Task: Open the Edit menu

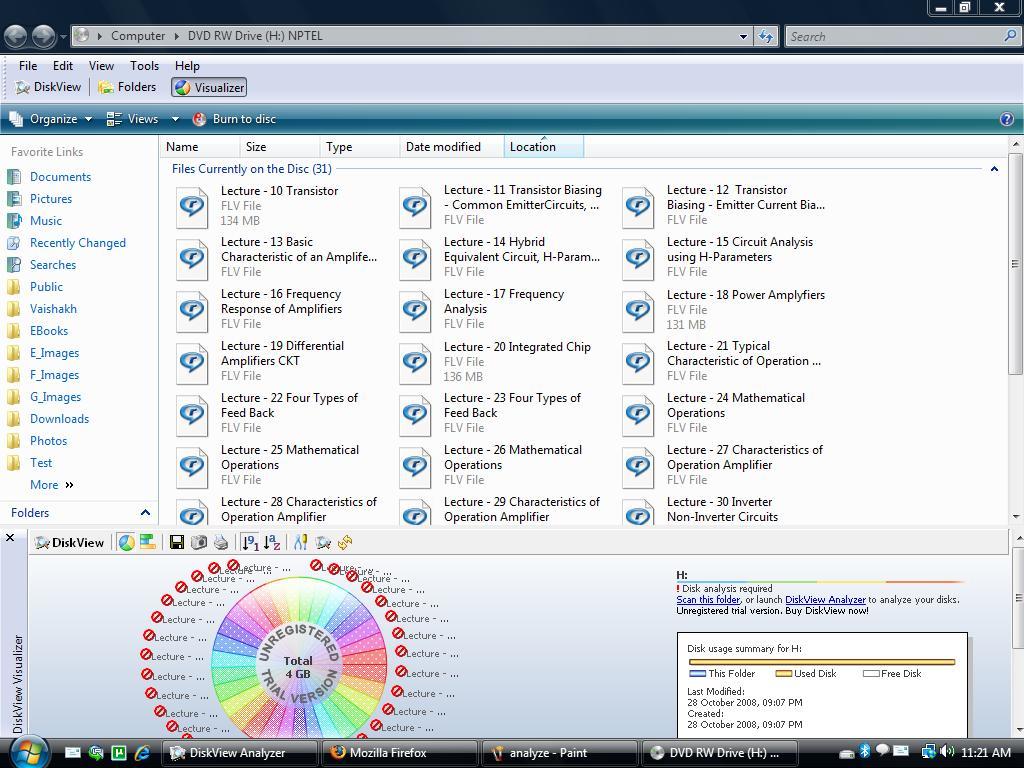Action: 63,65
